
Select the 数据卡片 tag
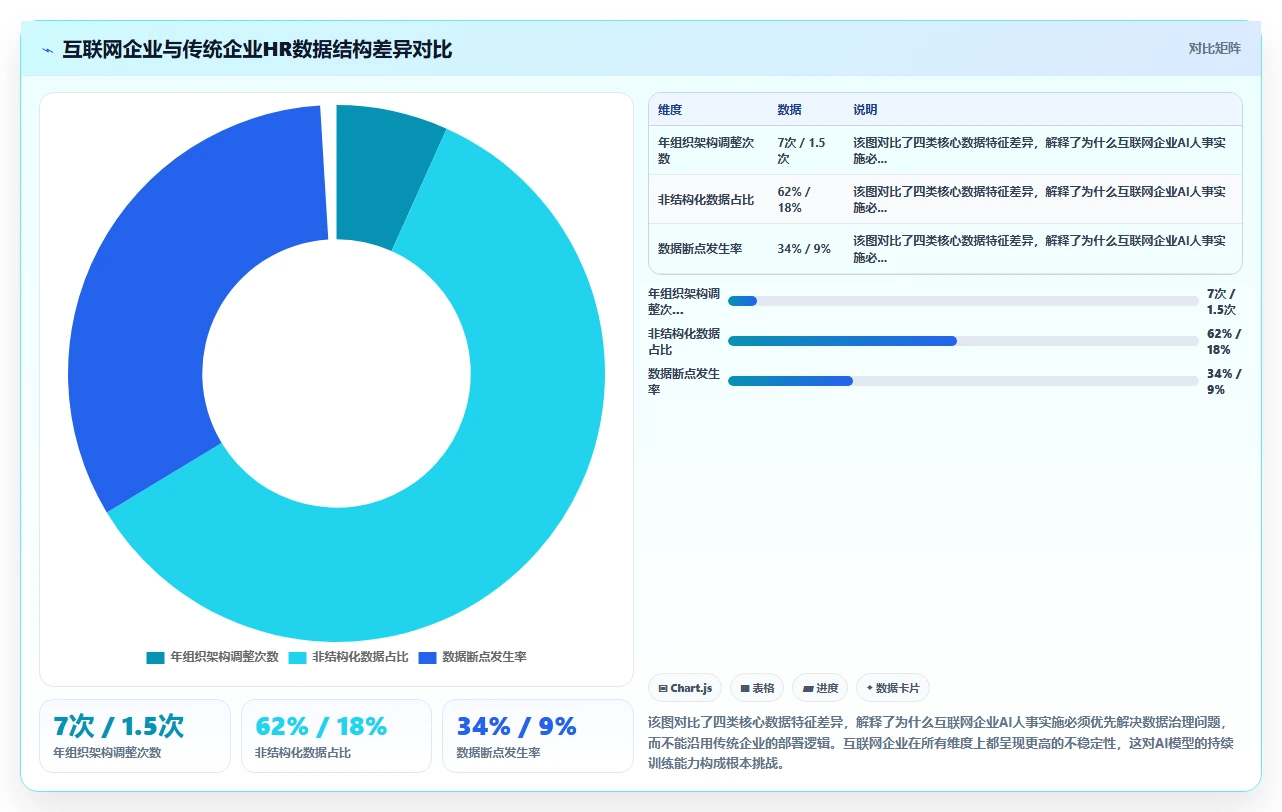click(x=893, y=688)
